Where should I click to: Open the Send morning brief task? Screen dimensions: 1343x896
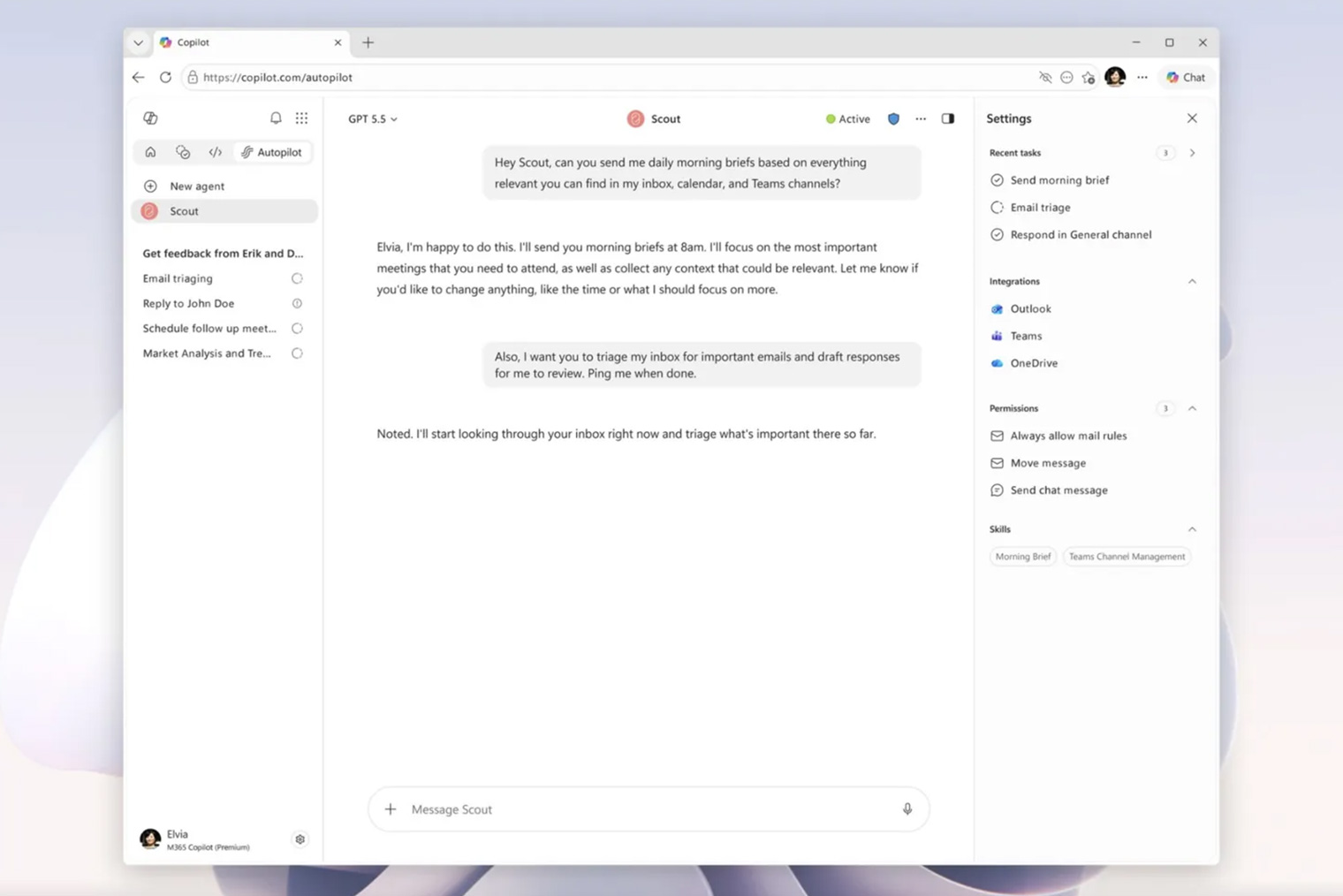pos(1050,180)
